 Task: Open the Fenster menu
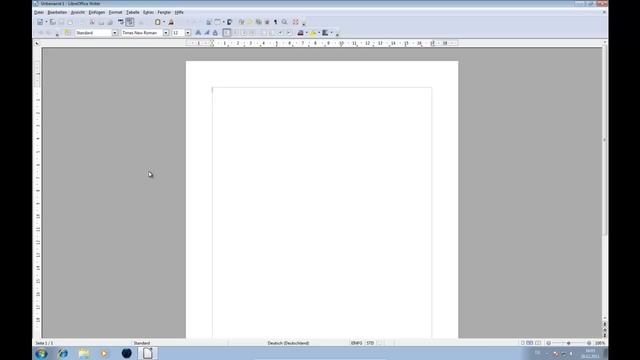point(164,12)
